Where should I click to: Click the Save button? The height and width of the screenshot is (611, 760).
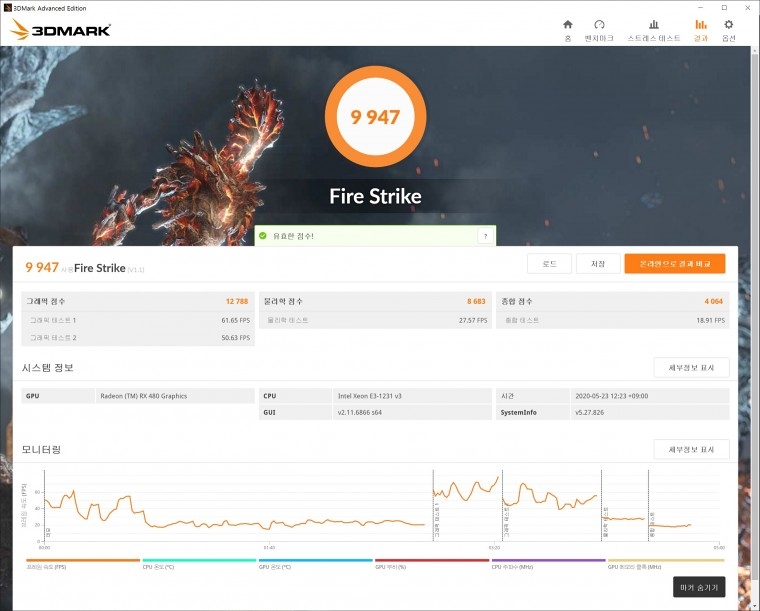[x=598, y=264]
